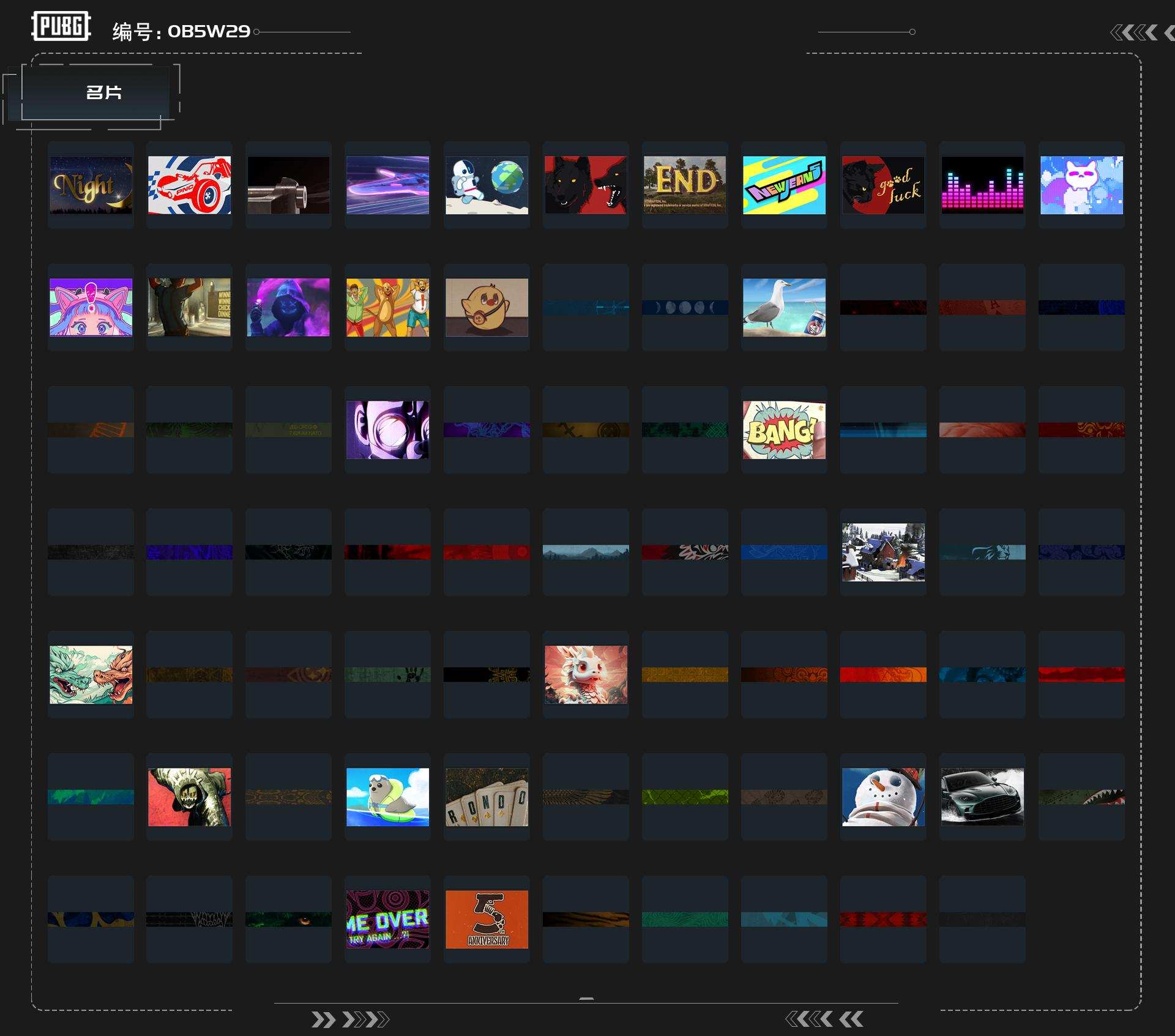Select the pink equalizer bars nameplate
Viewport: 1175px width, 1036px height.
(x=982, y=185)
